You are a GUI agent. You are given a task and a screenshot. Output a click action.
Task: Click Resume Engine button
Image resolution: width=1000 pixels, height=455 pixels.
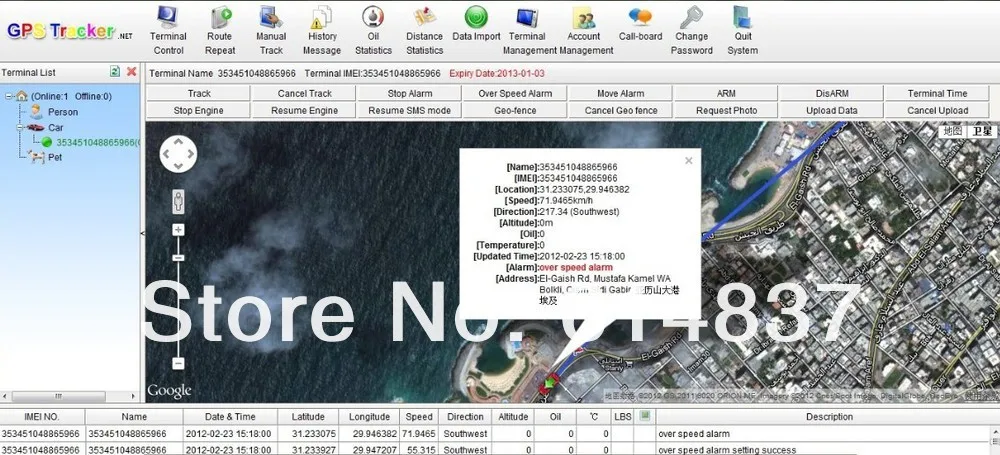304,110
